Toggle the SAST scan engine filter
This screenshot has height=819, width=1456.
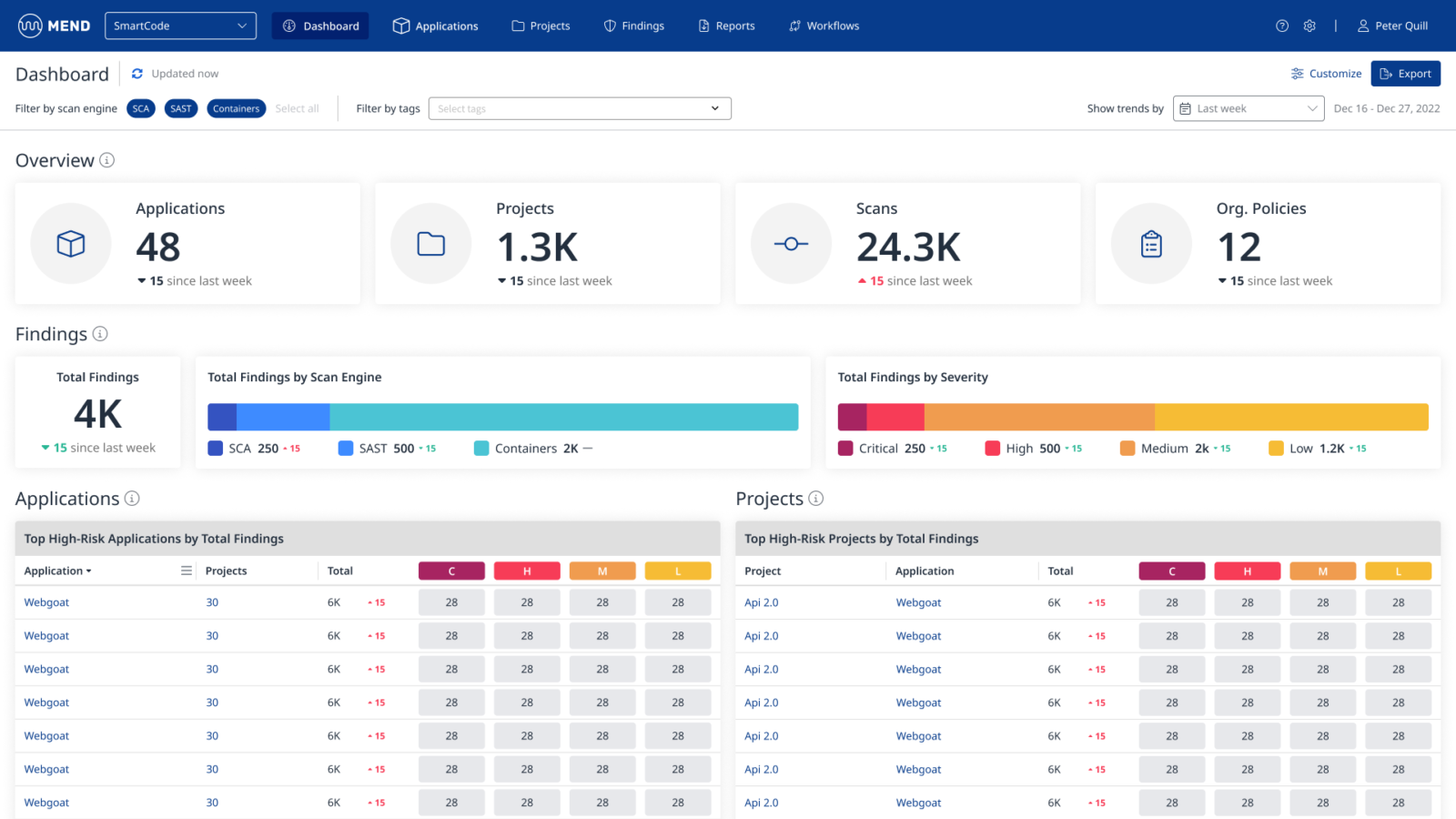click(181, 108)
